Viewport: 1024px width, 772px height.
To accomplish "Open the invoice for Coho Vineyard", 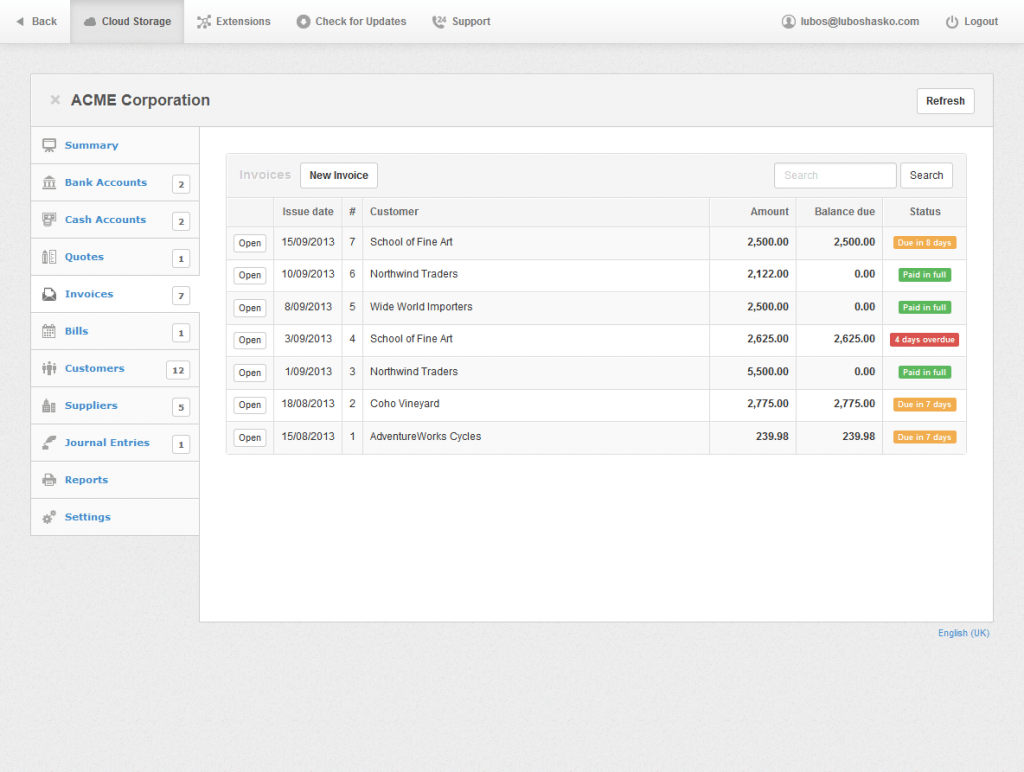I will [x=249, y=405].
